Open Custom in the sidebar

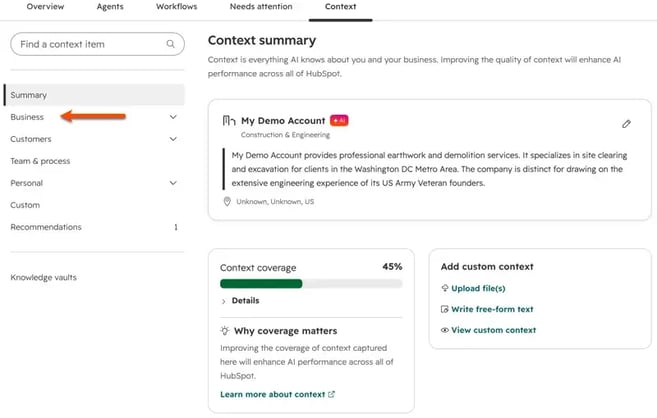click(x=25, y=205)
